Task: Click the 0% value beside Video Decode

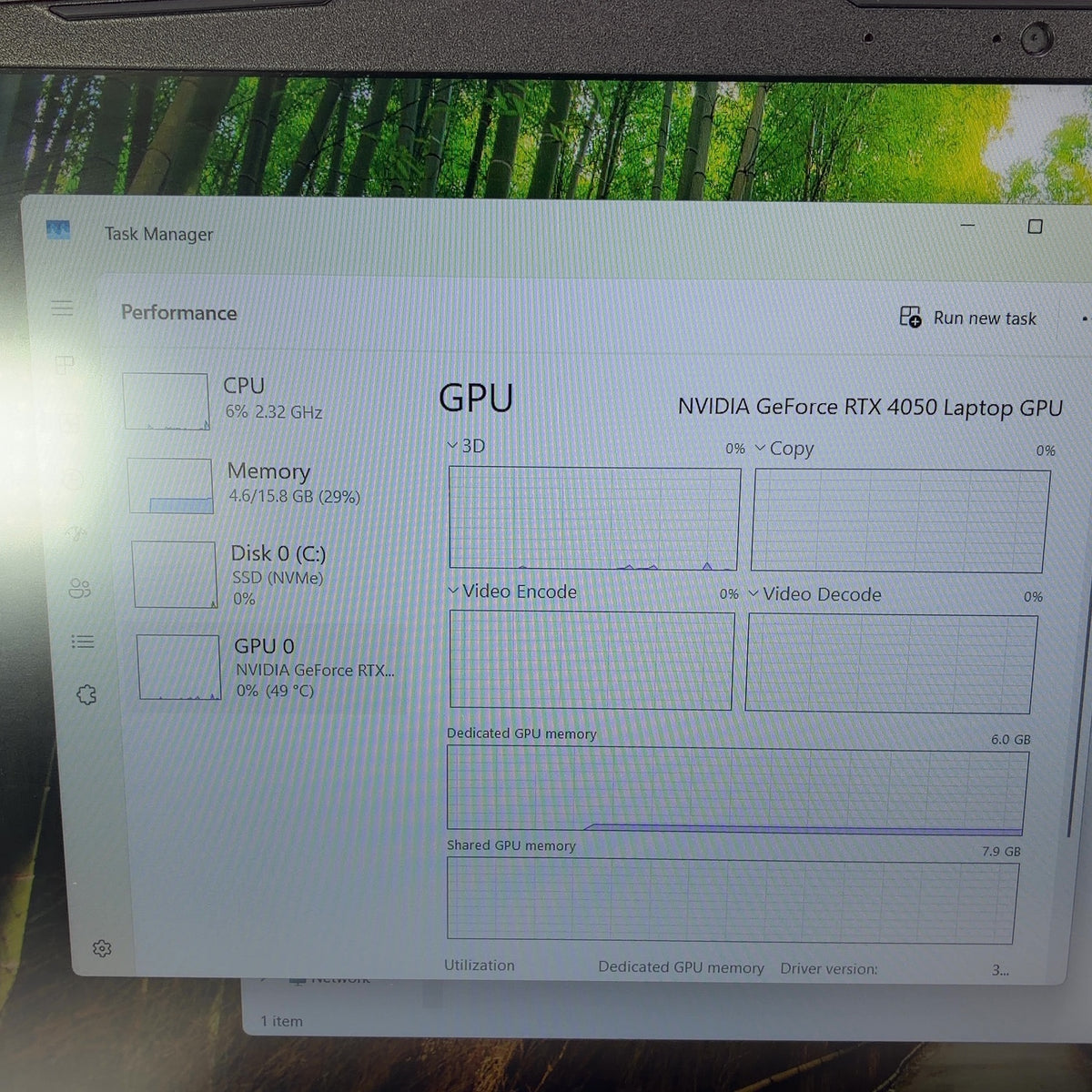Action: pos(1033,597)
